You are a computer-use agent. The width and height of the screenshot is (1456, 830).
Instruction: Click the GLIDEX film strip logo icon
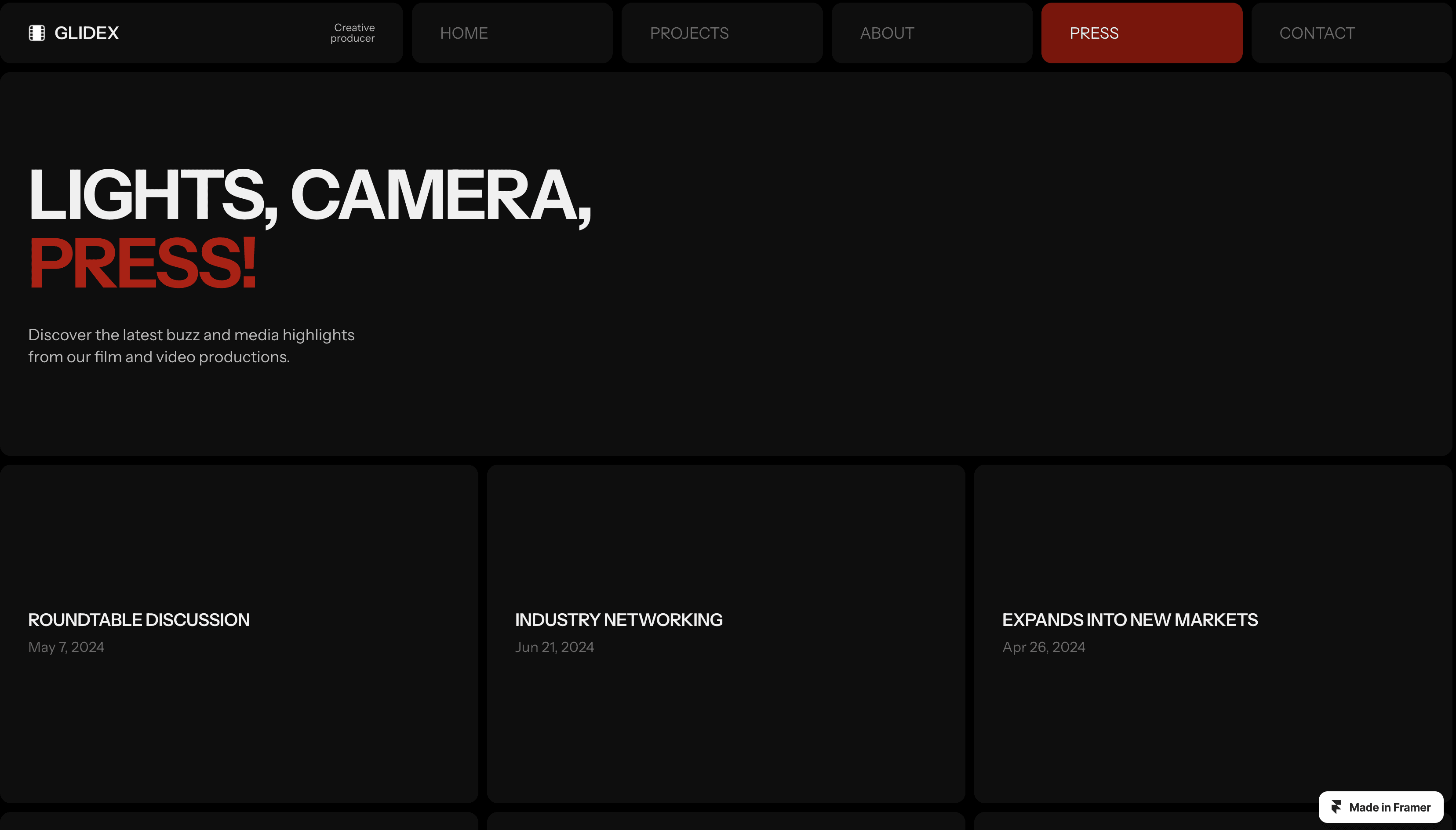[37, 33]
